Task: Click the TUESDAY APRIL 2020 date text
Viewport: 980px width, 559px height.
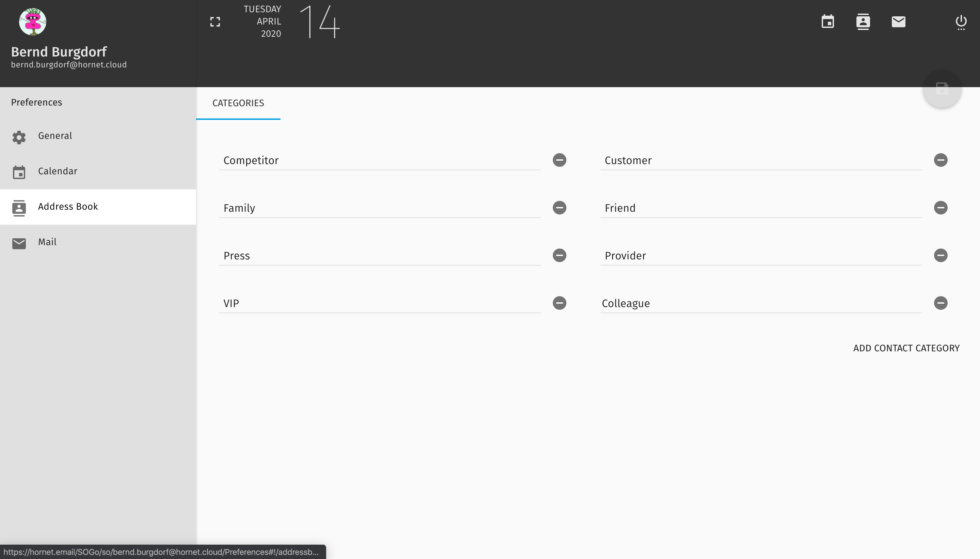Action: pos(262,21)
